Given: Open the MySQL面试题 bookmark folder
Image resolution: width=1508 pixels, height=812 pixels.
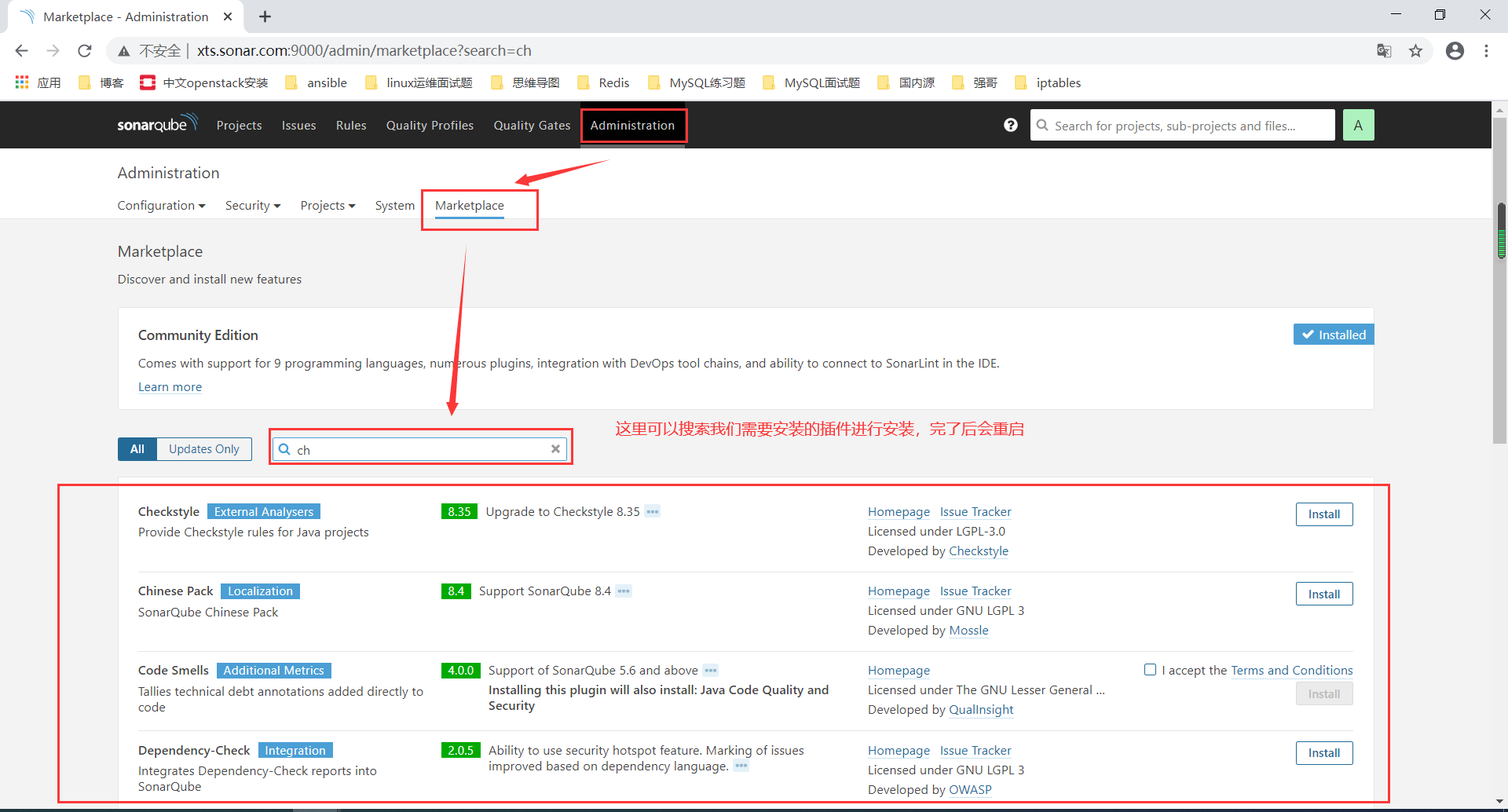Looking at the screenshot, I should pyautogui.click(x=811, y=82).
